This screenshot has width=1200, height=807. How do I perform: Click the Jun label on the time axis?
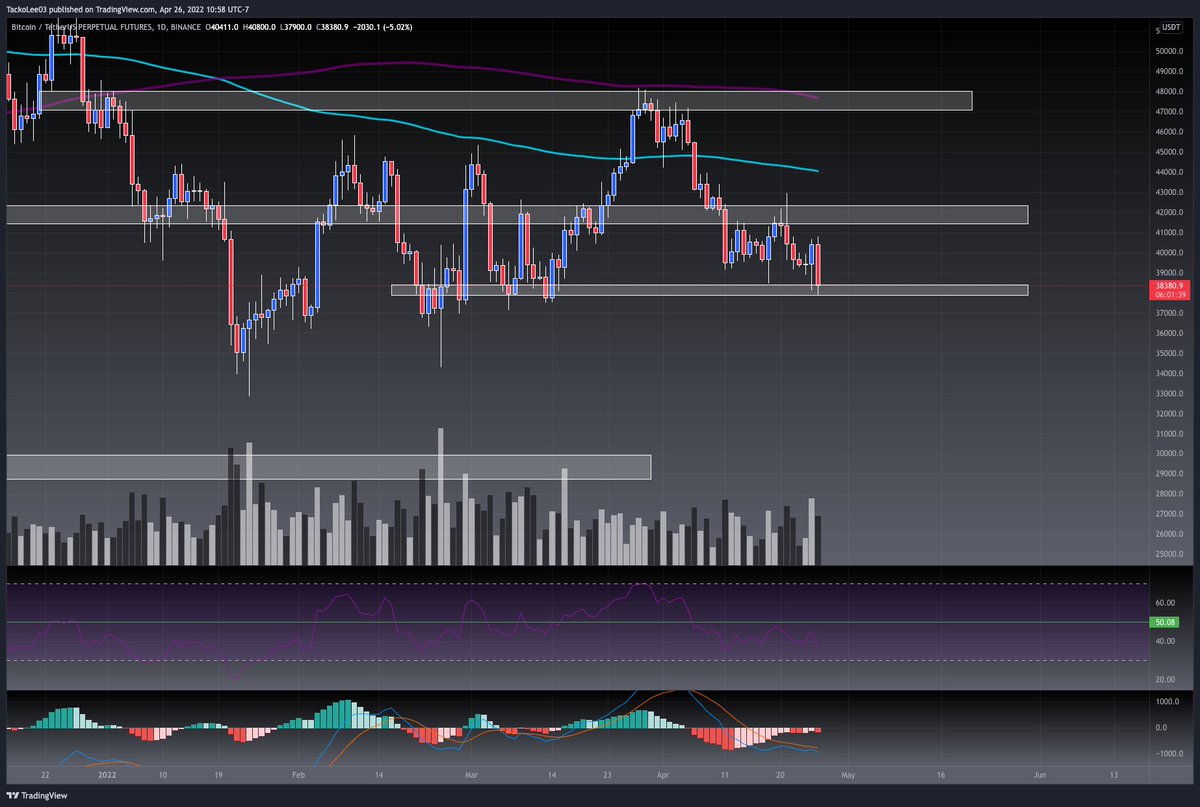[1040, 774]
